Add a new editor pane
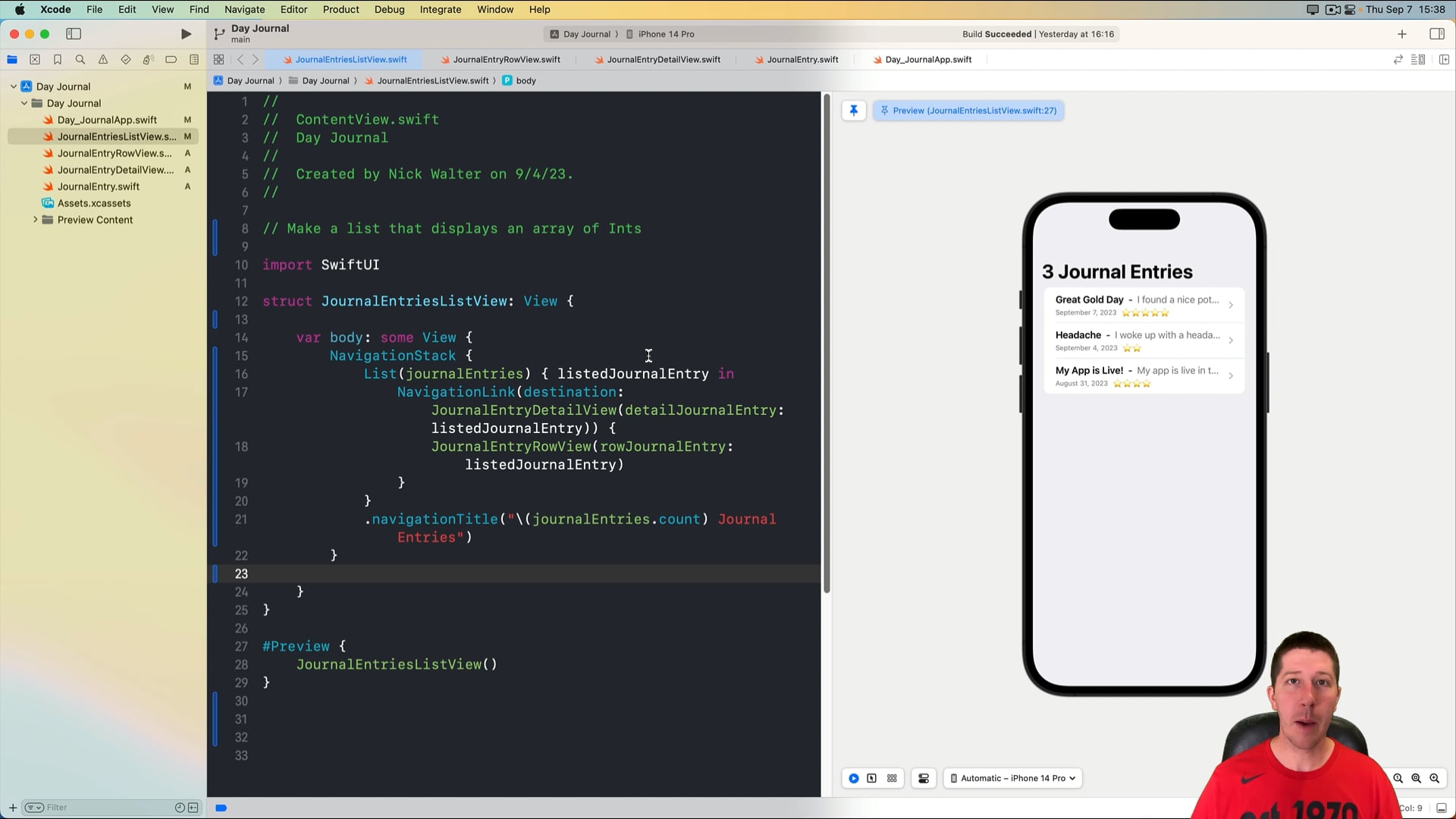 click(1444, 59)
